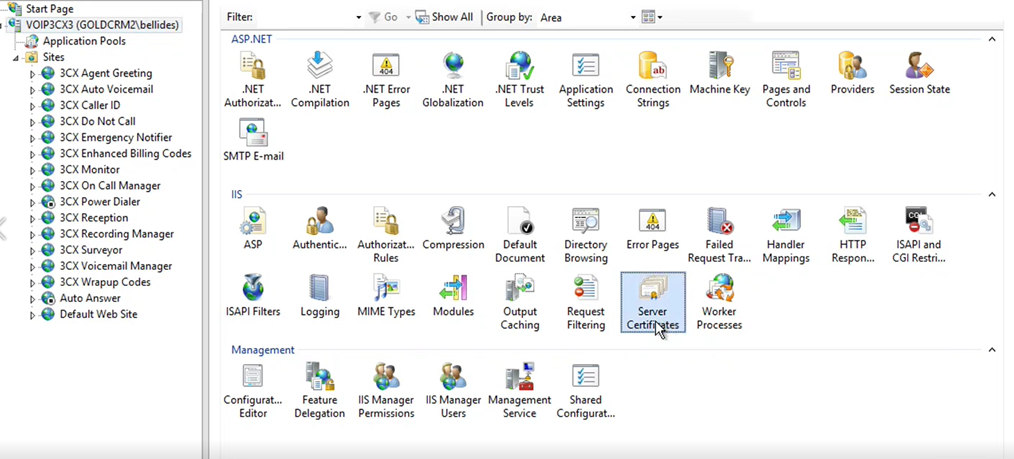The width and height of the screenshot is (1014, 459).
Task: Collapse the ASP.NET group section
Action: tap(992, 39)
